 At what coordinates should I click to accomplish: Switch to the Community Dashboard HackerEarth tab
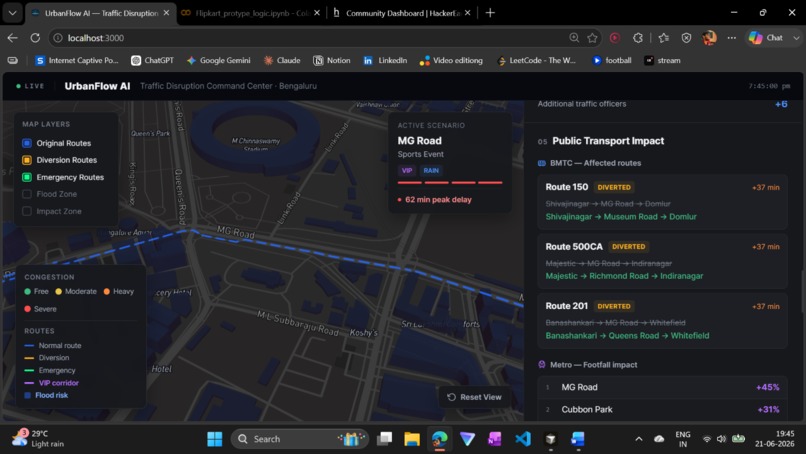click(402, 13)
